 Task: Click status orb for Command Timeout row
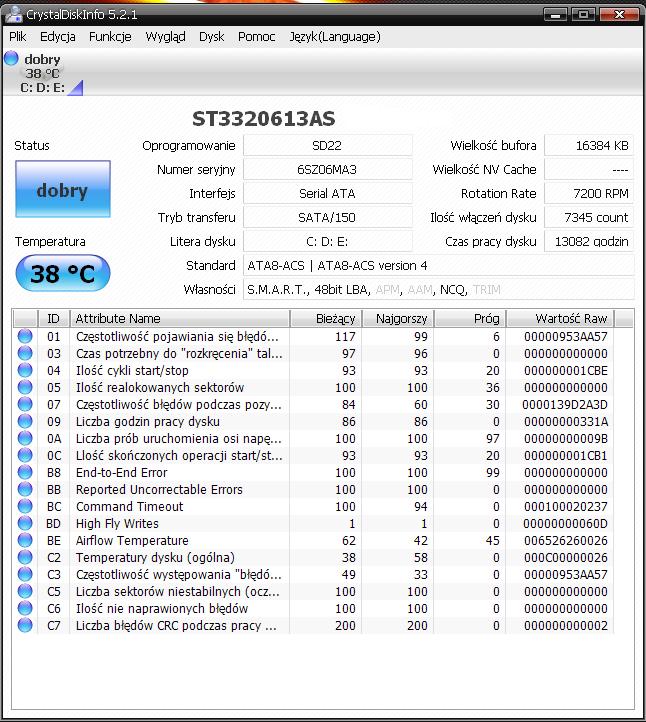point(25,507)
